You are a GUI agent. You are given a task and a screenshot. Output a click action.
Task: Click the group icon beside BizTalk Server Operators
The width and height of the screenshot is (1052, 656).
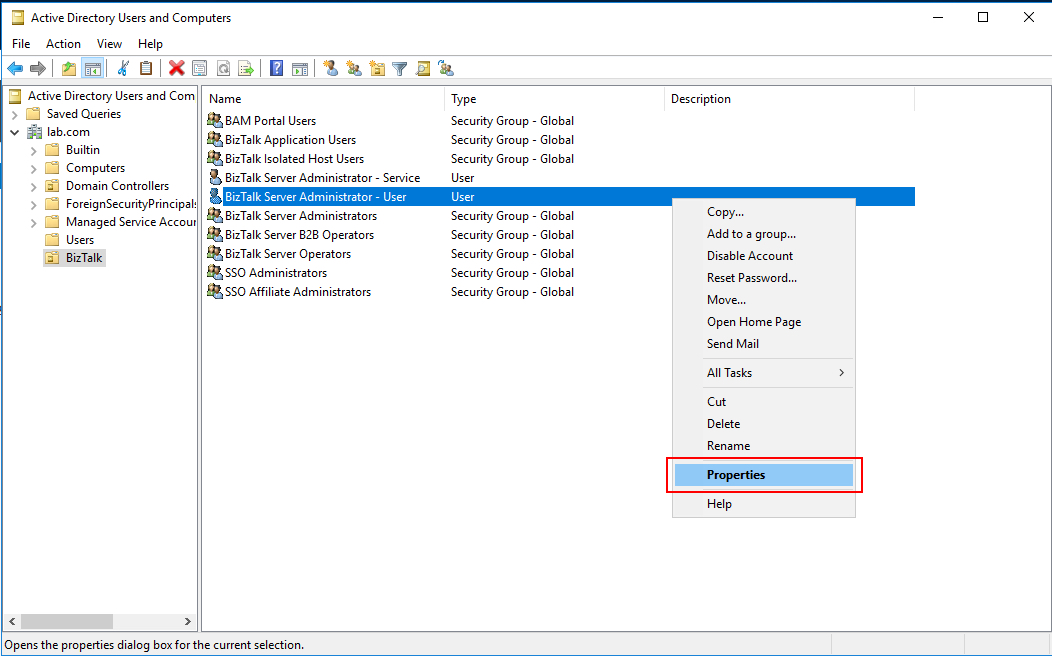[x=215, y=254]
